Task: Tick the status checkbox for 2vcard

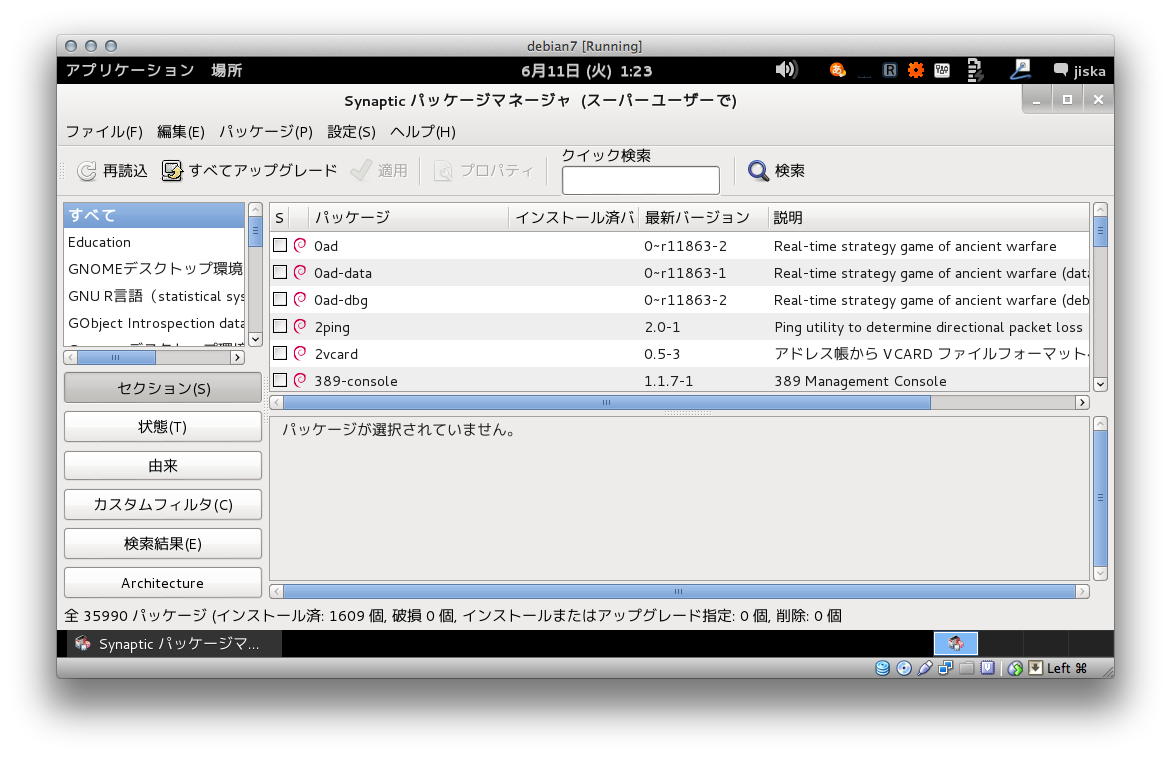Action: point(280,353)
